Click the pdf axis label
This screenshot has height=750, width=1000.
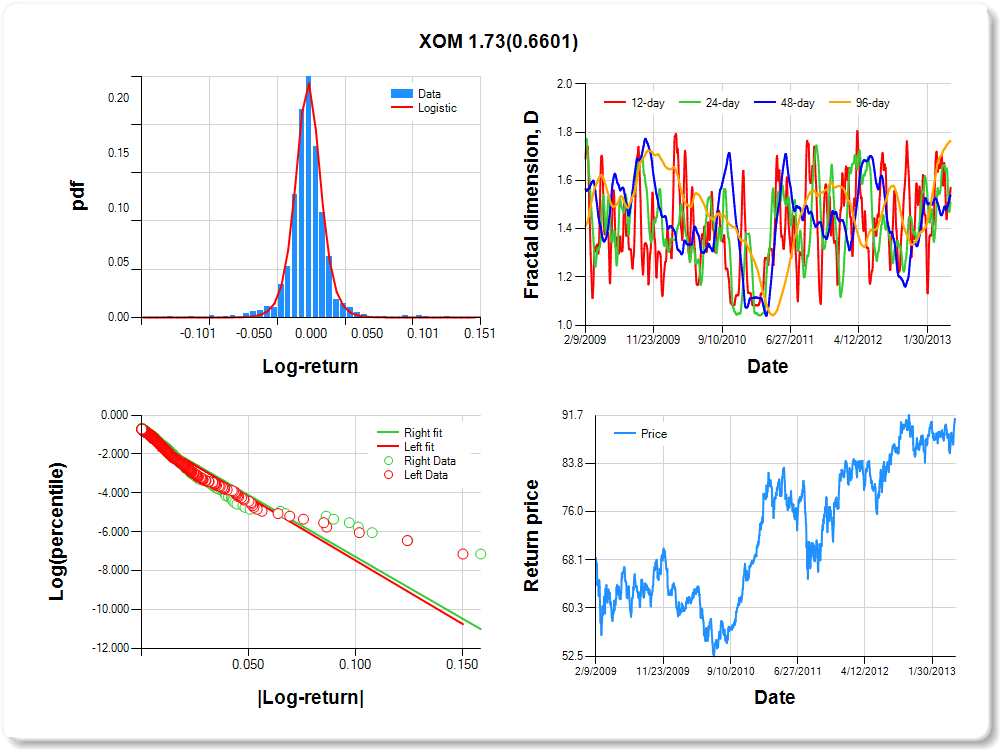click(78, 195)
